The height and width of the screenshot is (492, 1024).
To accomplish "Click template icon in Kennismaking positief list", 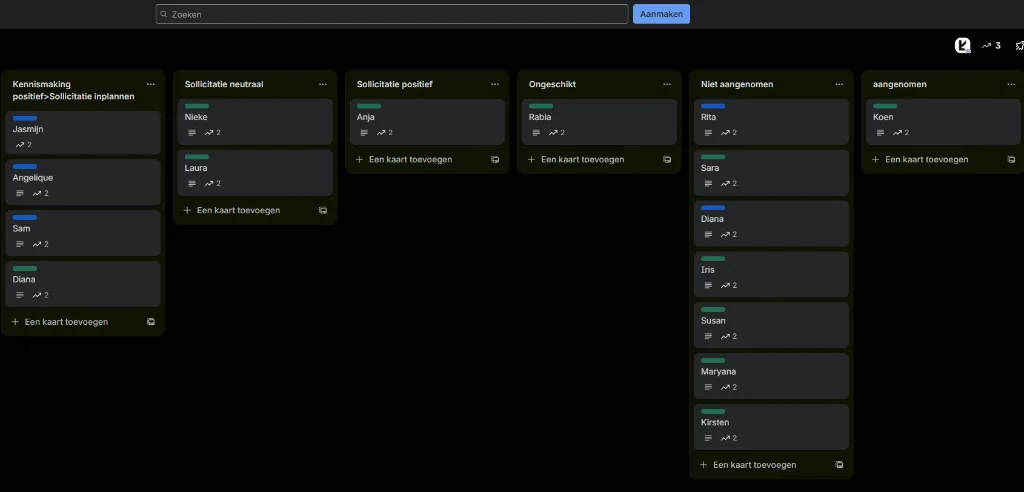I will tap(151, 322).
